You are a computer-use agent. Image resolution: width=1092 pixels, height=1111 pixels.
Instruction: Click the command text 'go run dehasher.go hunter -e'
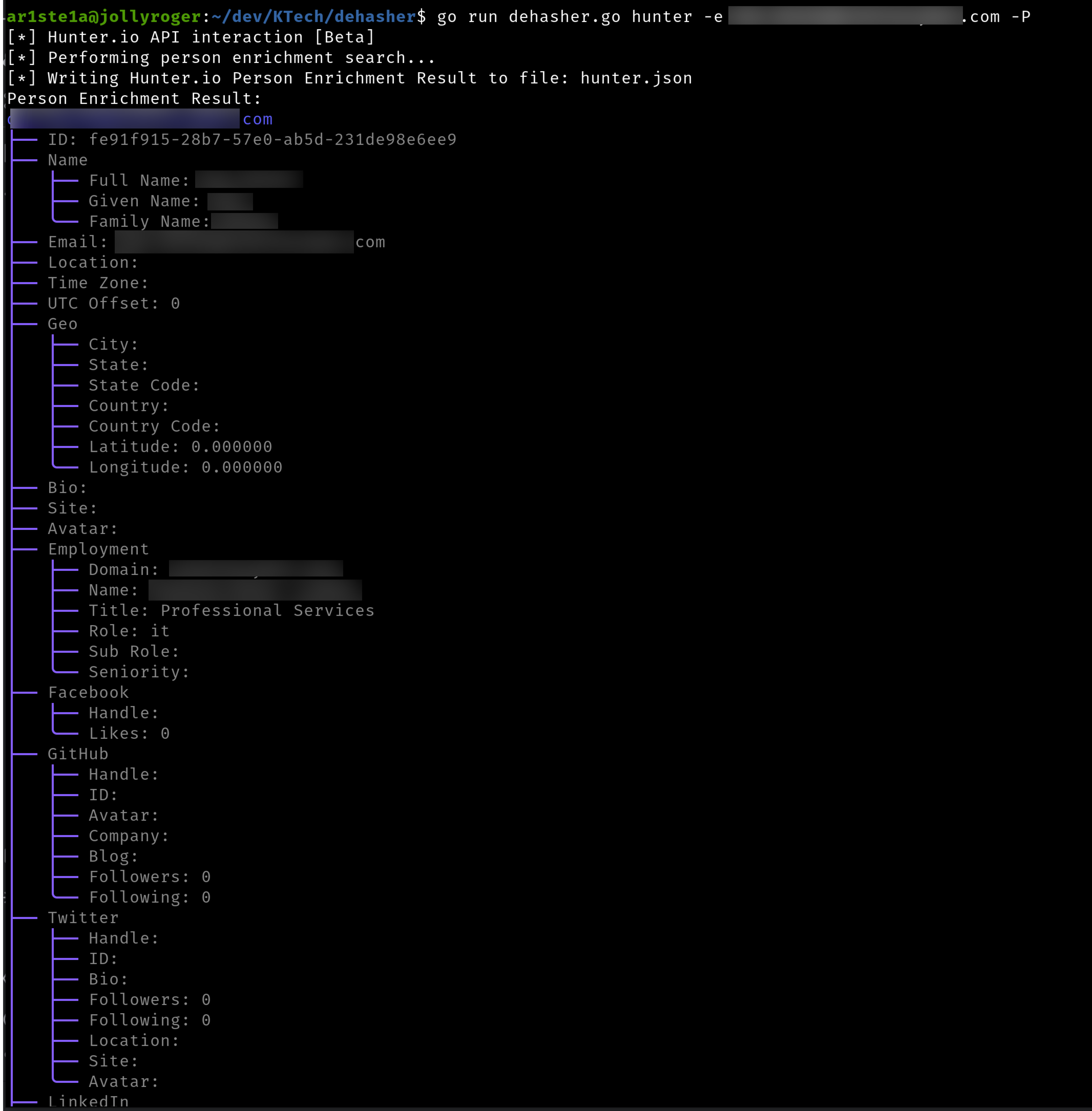pyautogui.click(x=580, y=17)
